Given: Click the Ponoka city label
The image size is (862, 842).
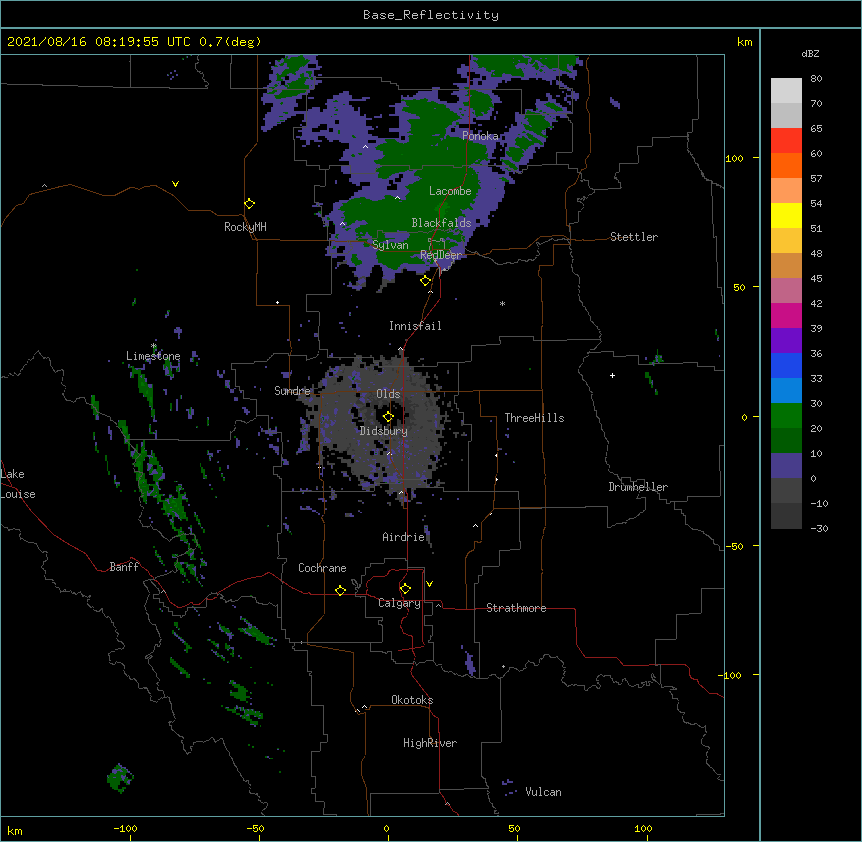Looking at the screenshot, I should tap(480, 136).
